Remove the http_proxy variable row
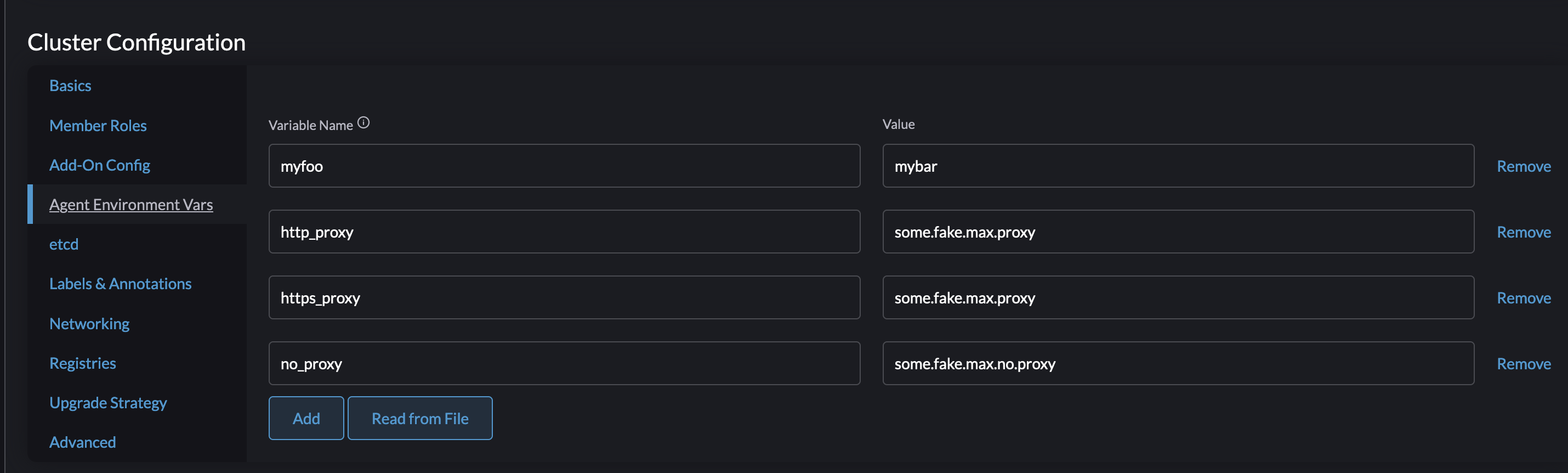The image size is (1568, 473). (x=1524, y=232)
